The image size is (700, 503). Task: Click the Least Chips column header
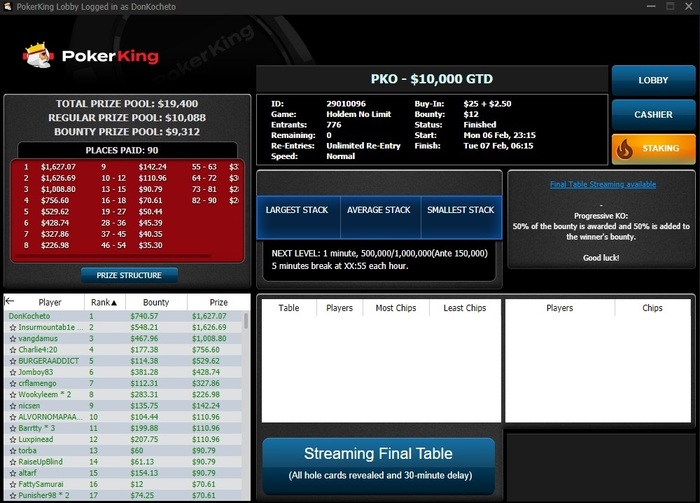pos(464,308)
